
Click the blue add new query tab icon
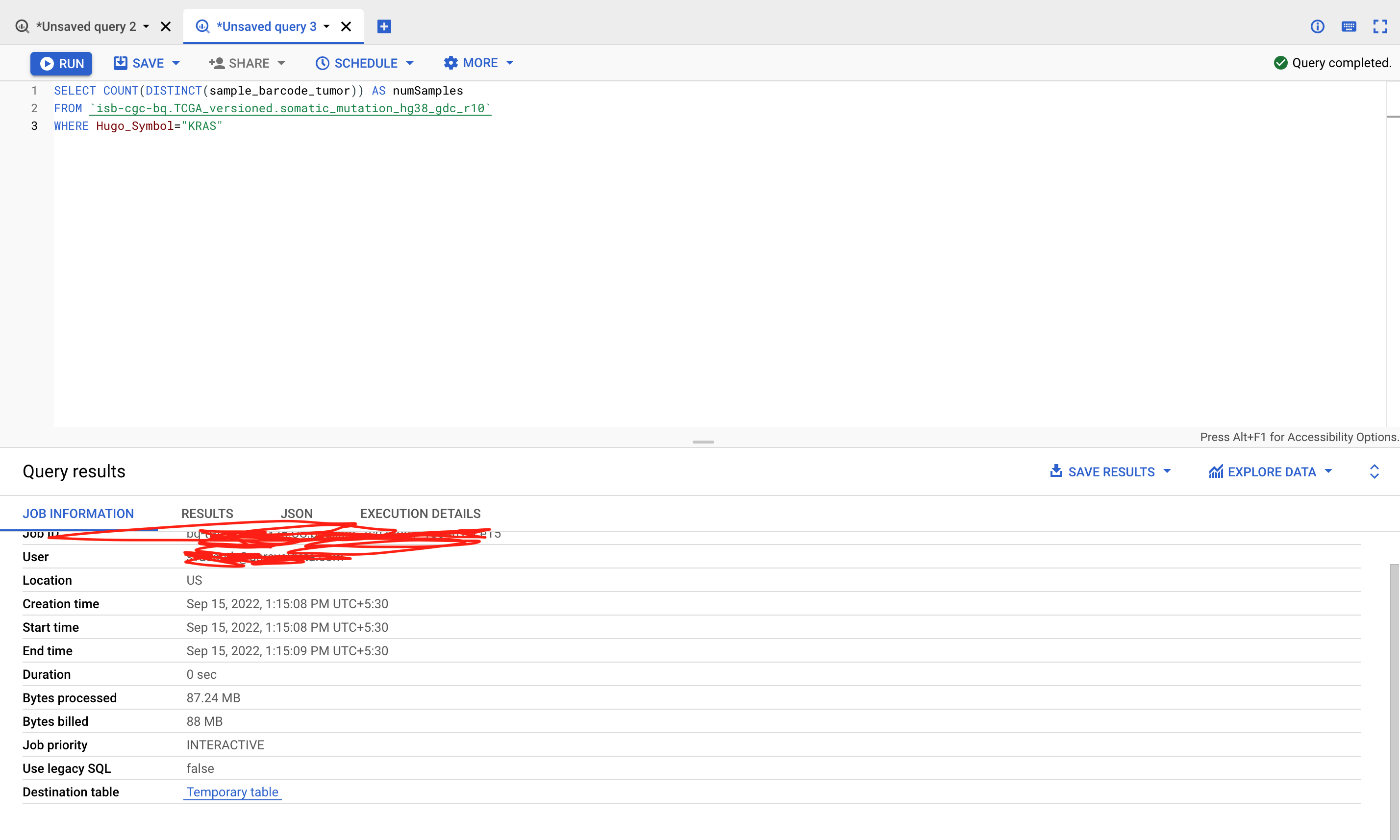click(384, 26)
